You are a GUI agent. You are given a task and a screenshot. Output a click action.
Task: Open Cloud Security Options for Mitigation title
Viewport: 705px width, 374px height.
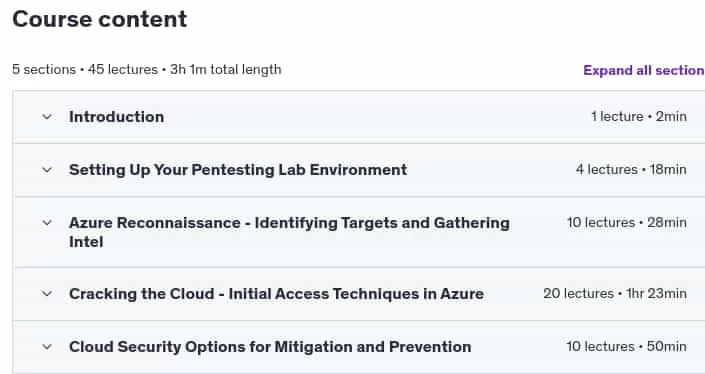click(x=270, y=347)
